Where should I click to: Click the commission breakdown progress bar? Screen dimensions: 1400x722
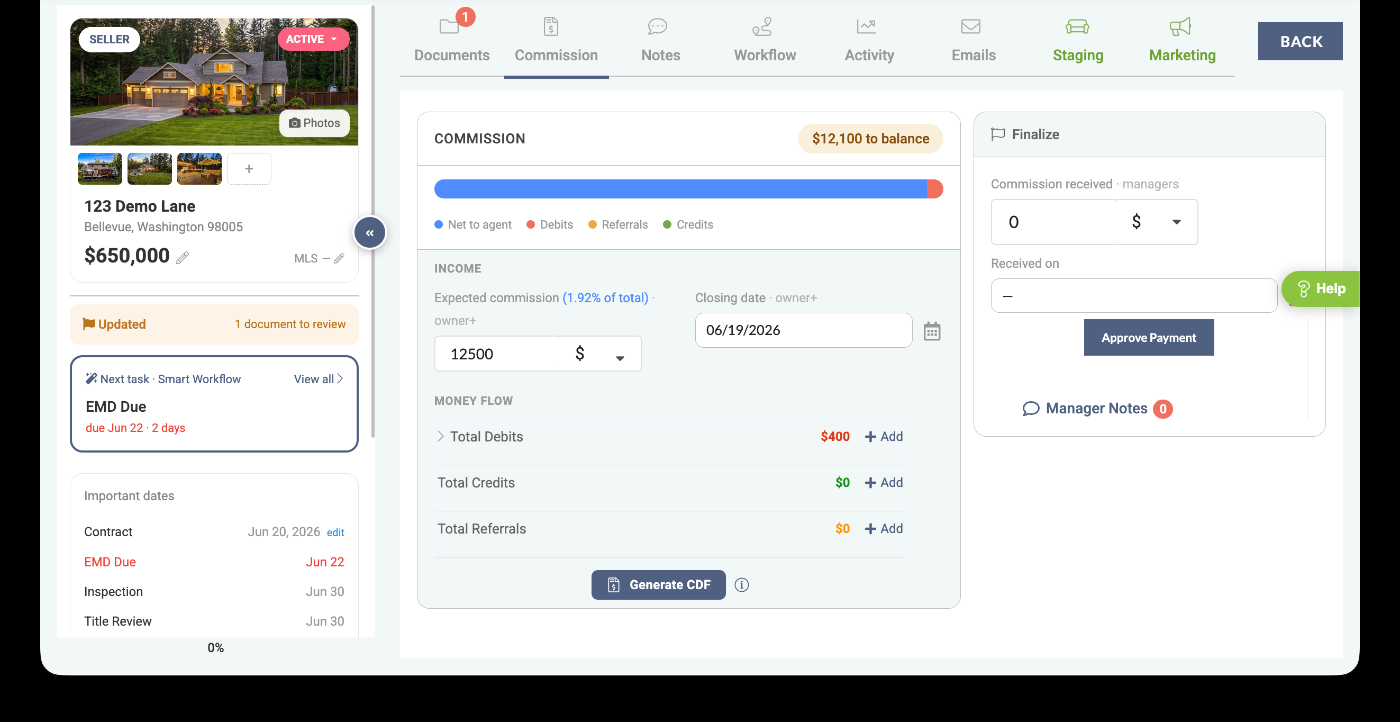688,189
